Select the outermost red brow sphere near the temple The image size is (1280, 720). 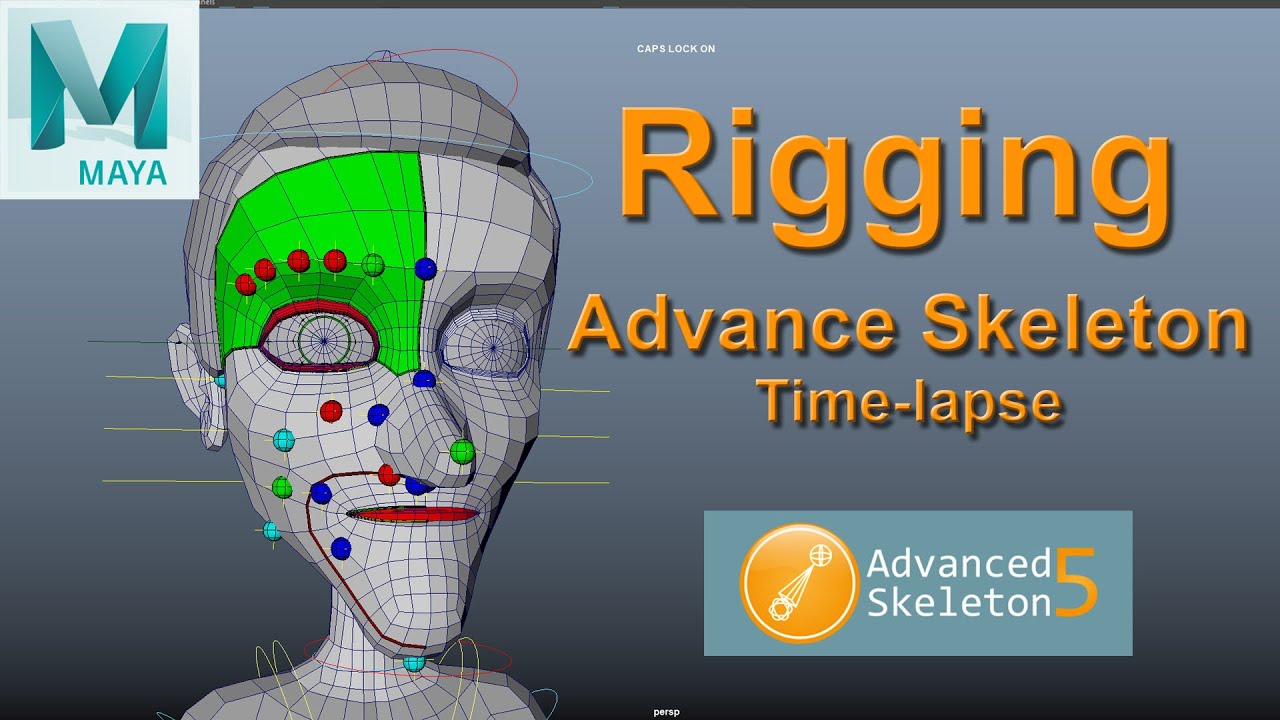tap(246, 285)
